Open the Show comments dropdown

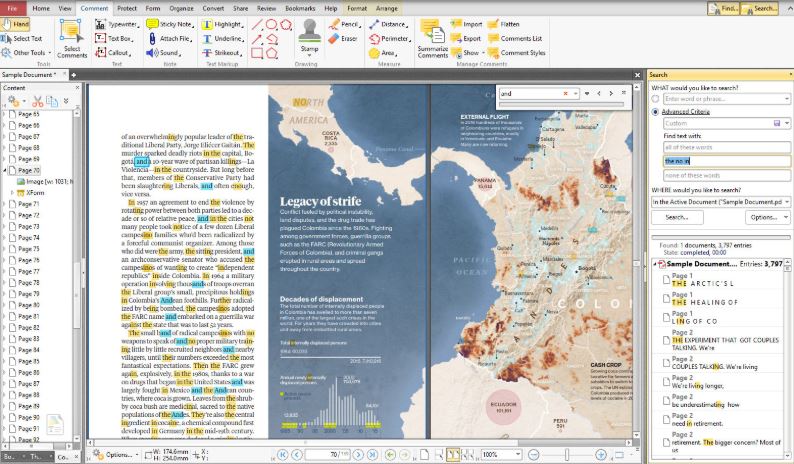(x=483, y=53)
